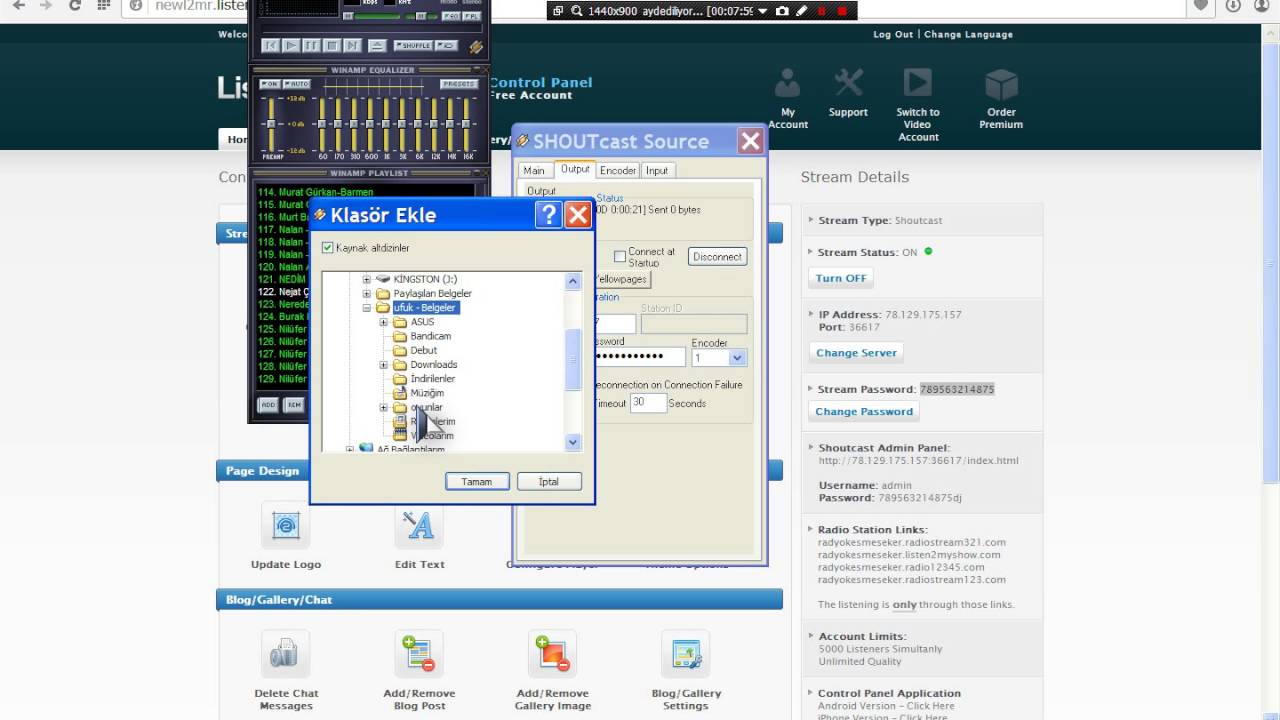Switch to the Encoder tab in SHOUTcast Source
This screenshot has width=1280, height=720.
click(x=618, y=171)
